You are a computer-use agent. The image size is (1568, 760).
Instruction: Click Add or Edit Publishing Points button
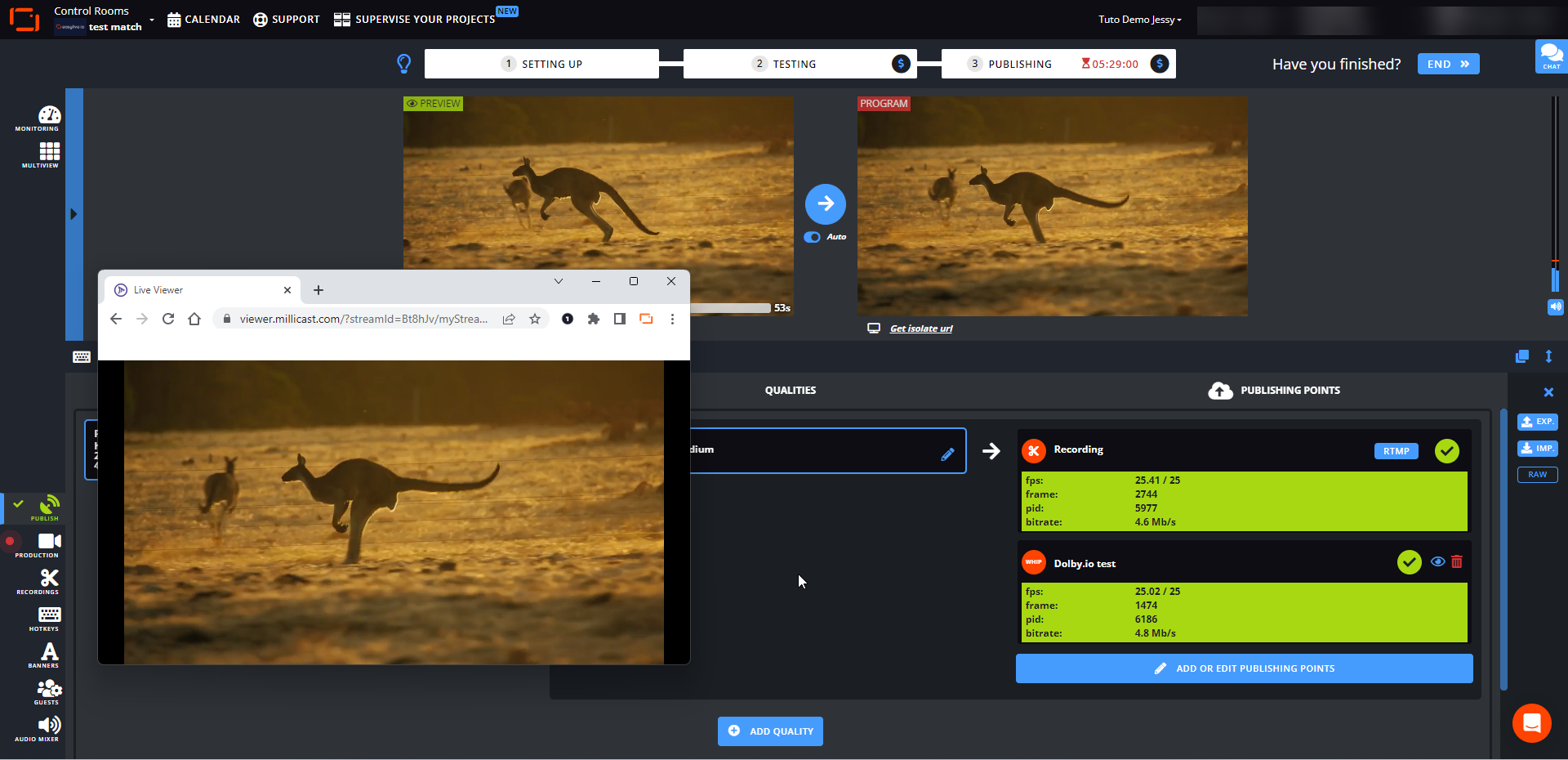(x=1244, y=668)
